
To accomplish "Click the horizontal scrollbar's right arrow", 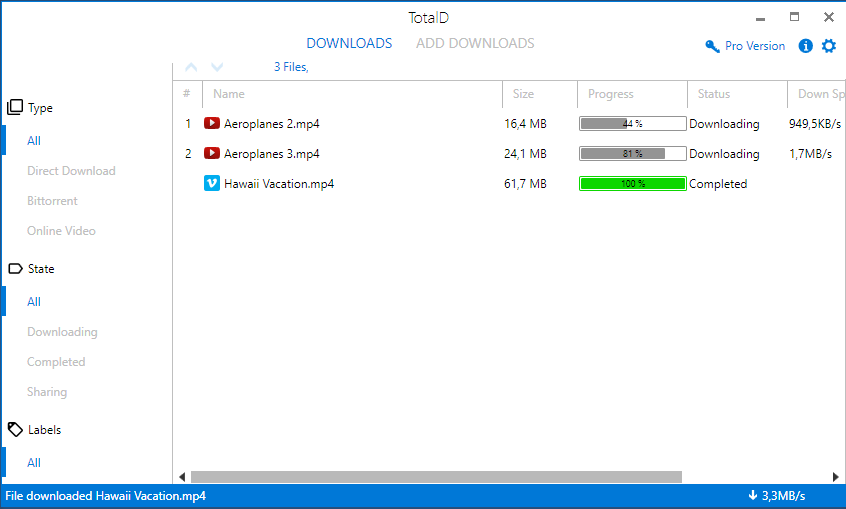I will (835, 477).
